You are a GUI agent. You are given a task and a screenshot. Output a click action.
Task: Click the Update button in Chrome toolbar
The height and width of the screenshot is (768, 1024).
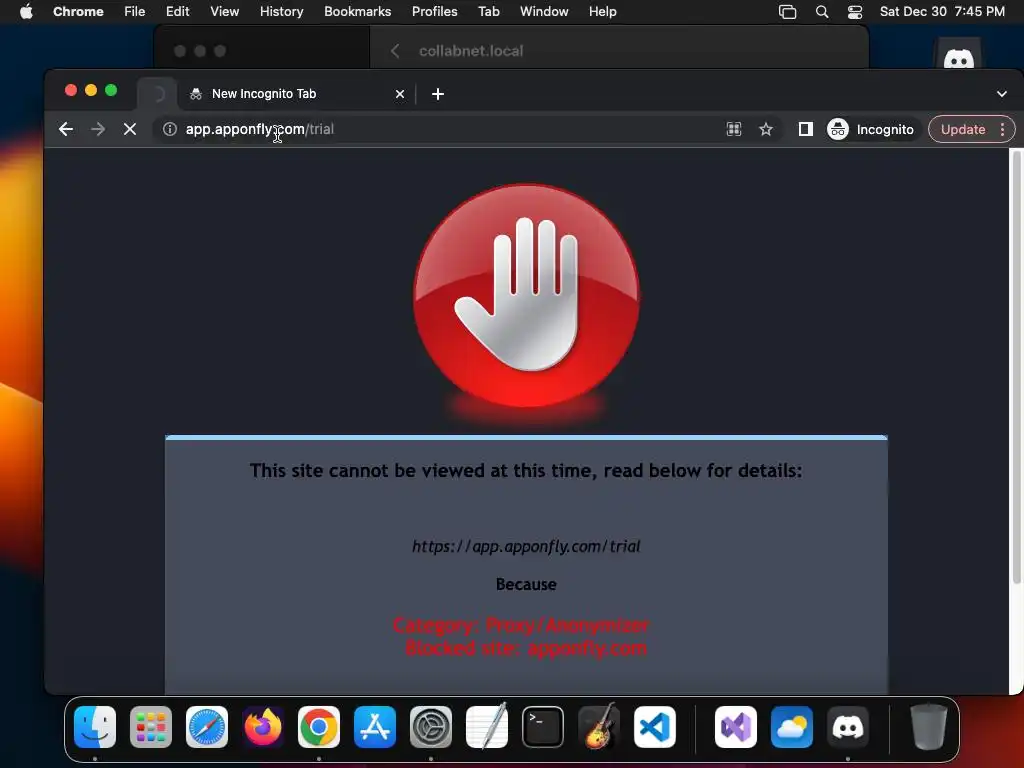(963, 129)
